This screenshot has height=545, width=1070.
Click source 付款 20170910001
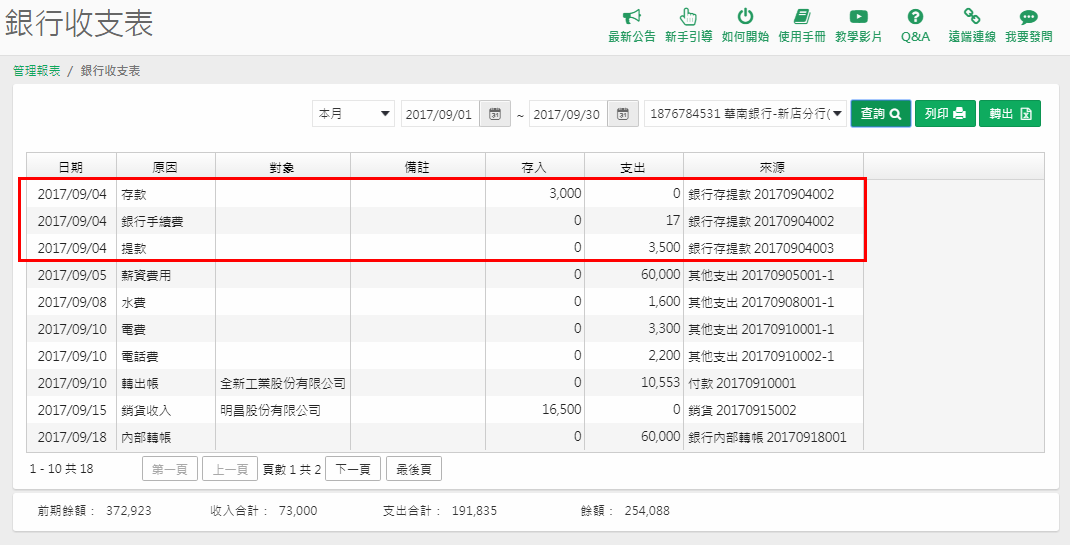tap(742, 383)
